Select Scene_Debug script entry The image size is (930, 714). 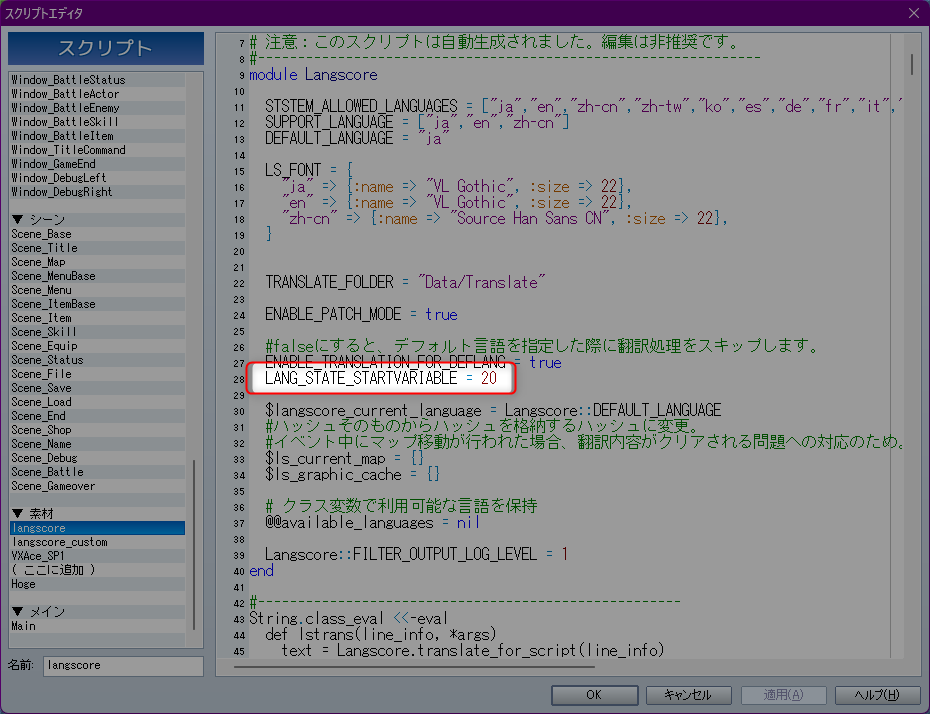click(x=98, y=458)
